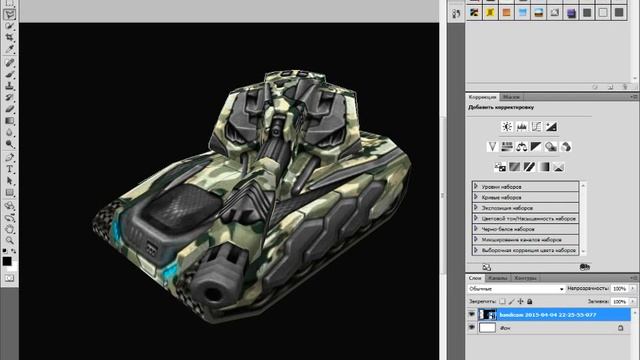Click the white background color swatch
The image size is (640, 360).
click(13, 268)
